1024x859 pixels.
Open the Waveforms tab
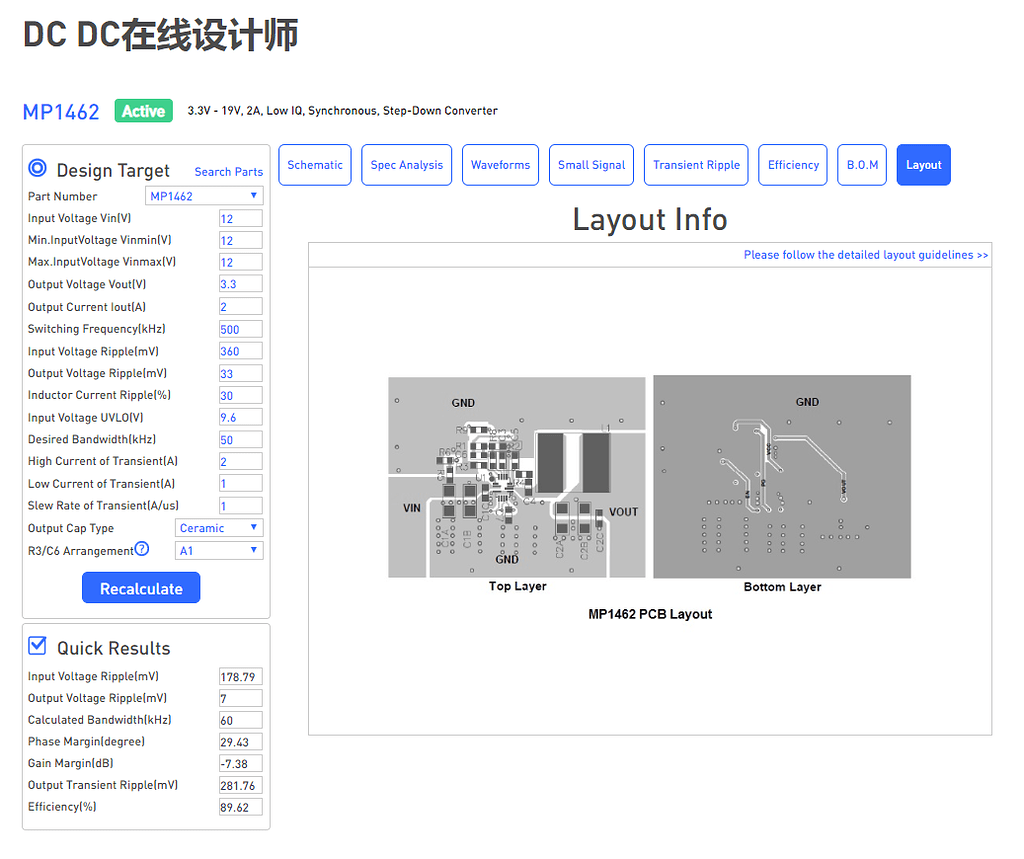coord(500,164)
